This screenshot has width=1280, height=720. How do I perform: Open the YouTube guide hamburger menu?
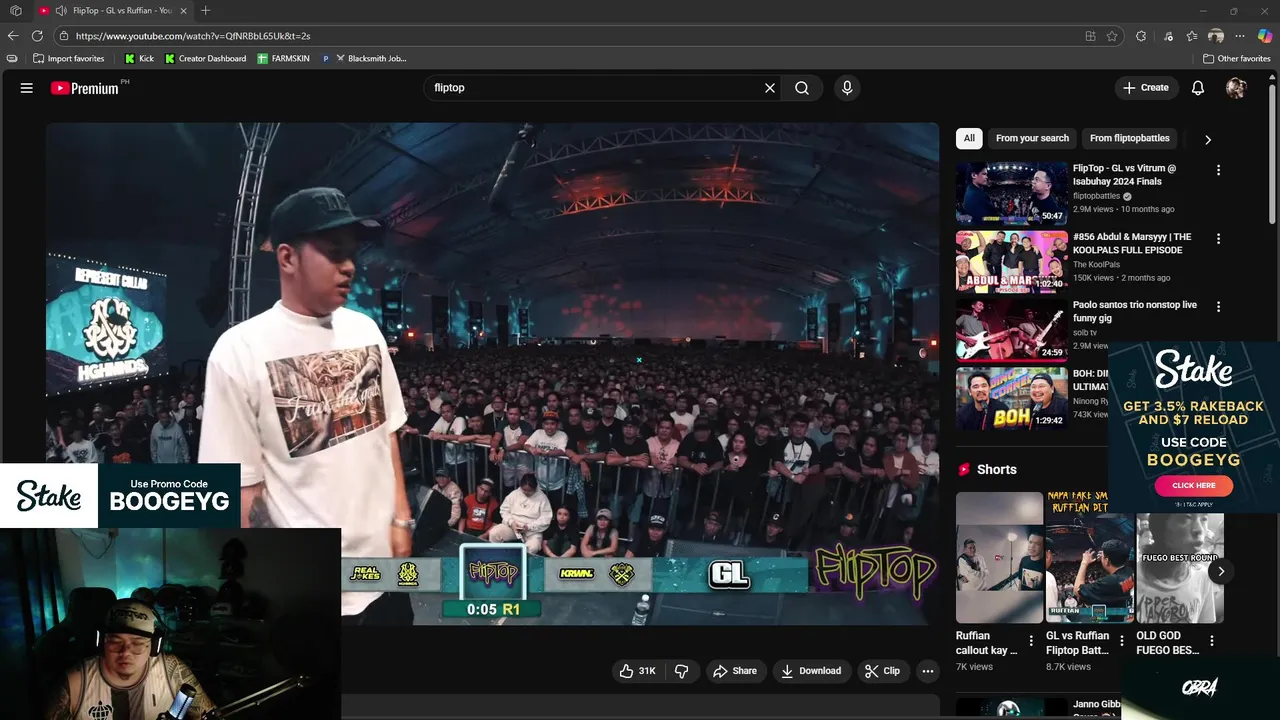[x=27, y=88]
